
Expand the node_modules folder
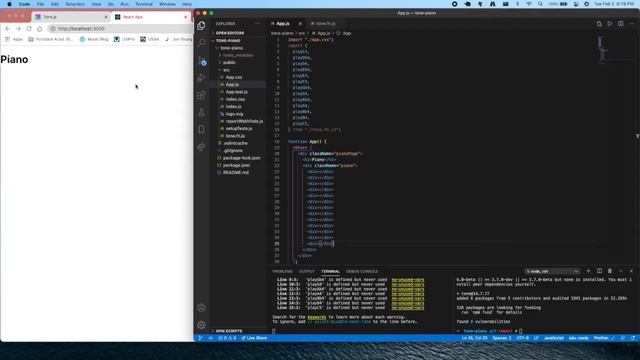pos(238,55)
